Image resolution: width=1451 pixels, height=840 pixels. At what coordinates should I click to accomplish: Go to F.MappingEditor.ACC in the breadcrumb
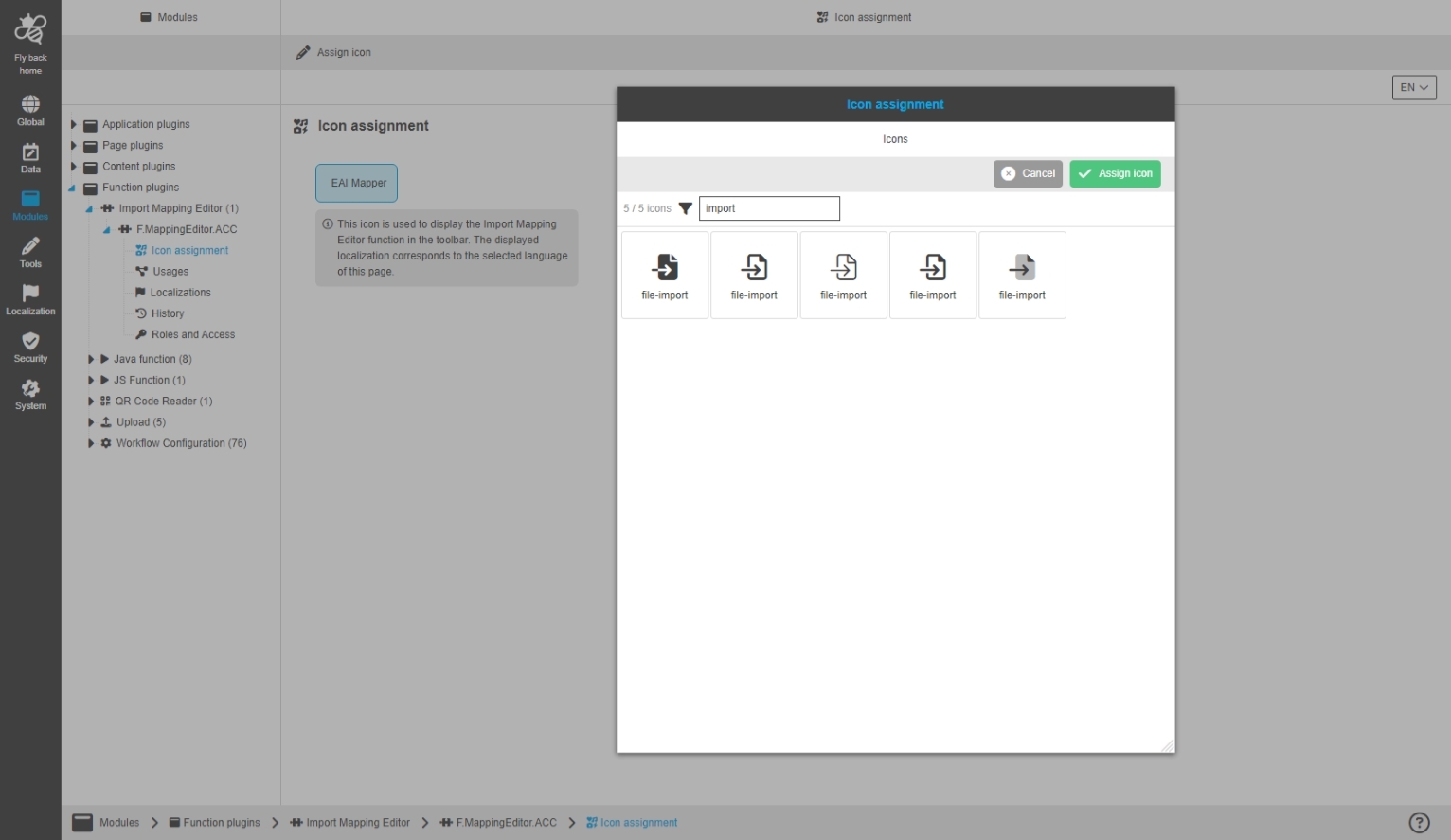click(x=498, y=823)
